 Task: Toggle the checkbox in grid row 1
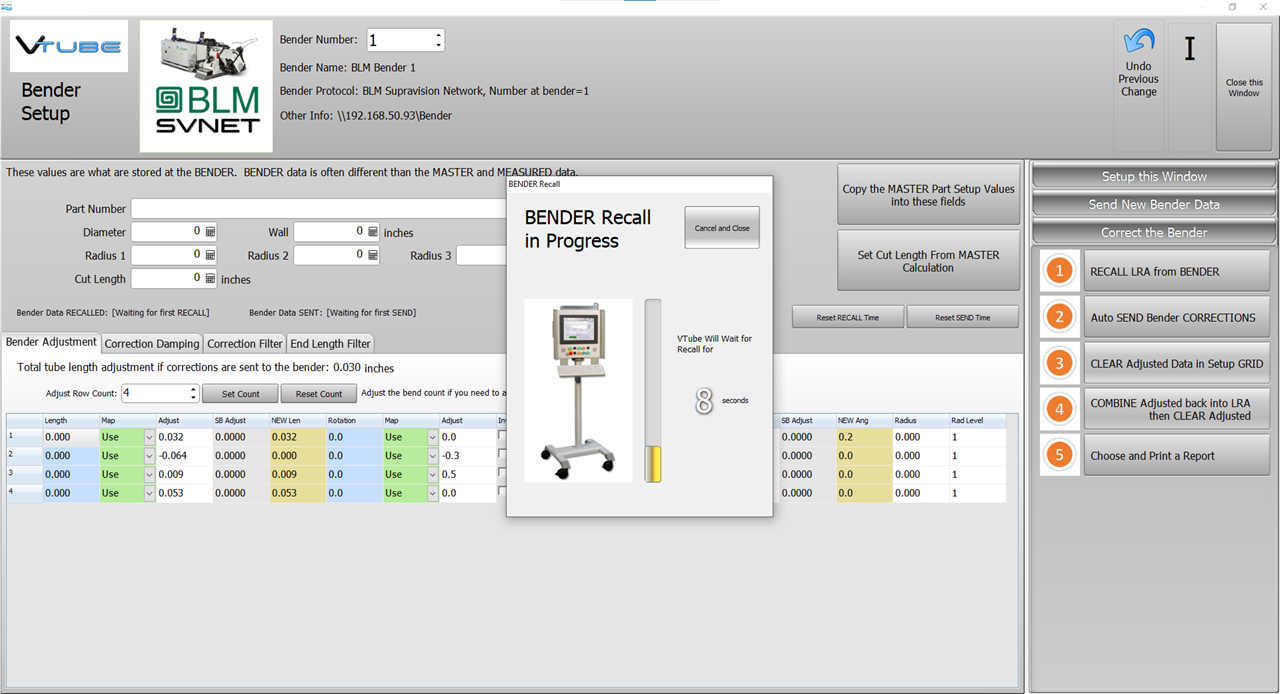point(502,436)
